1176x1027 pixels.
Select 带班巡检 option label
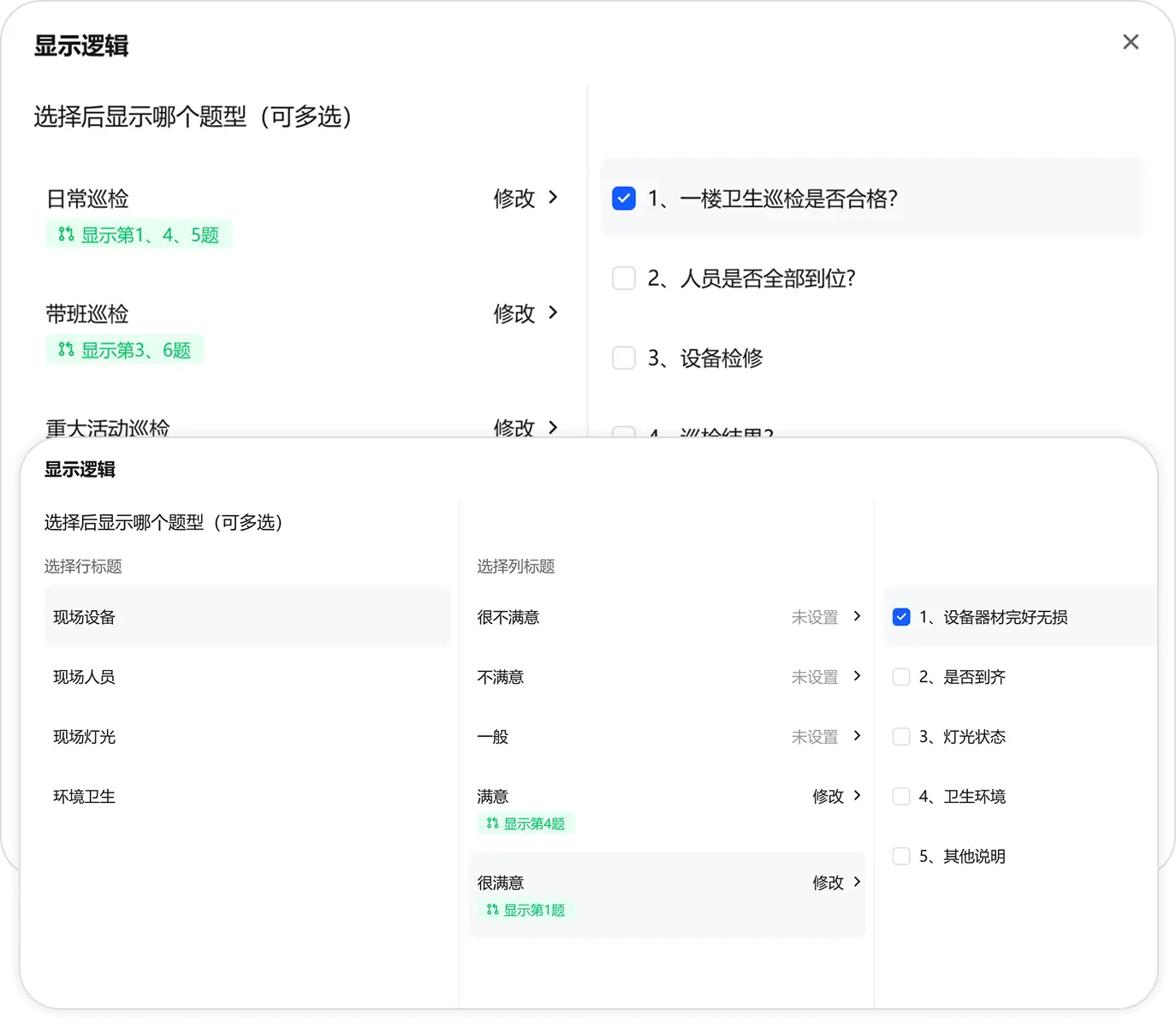[x=87, y=314]
